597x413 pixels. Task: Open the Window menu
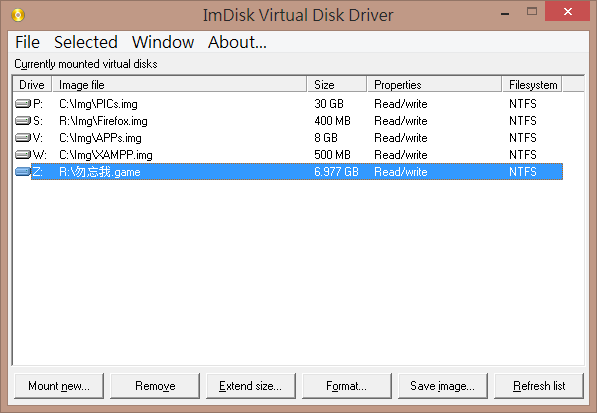[x=163, y=42]
